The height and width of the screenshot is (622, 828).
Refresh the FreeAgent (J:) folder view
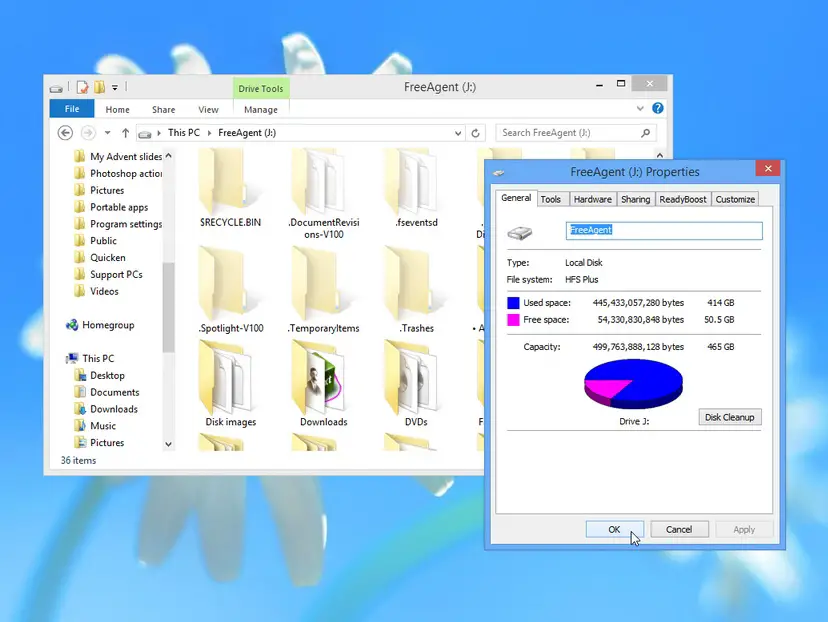[x=475, y=133]
